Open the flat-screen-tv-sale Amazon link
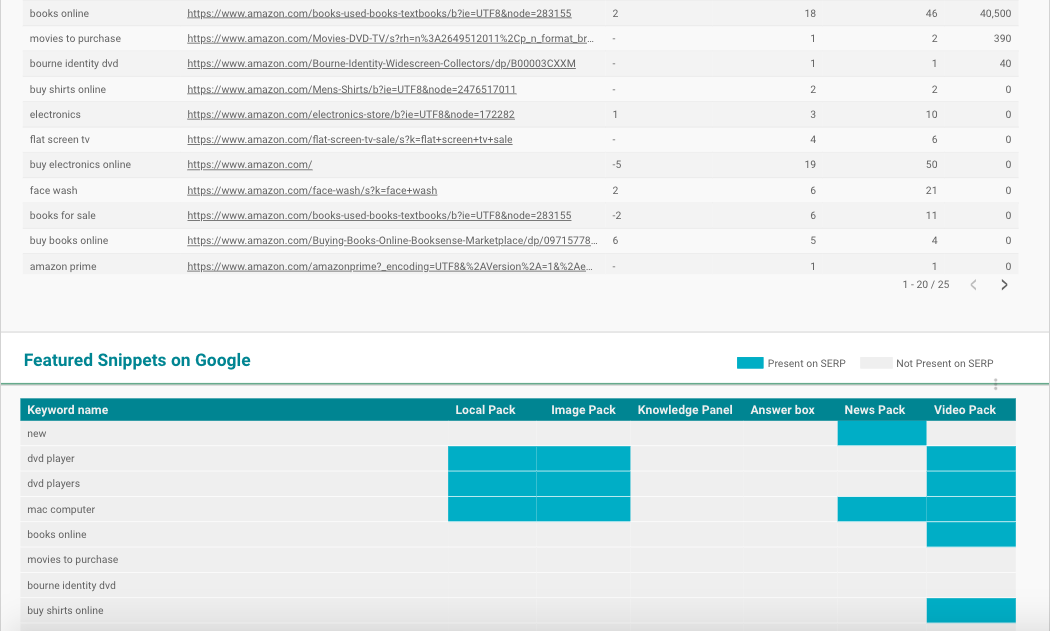Viewport: 1050px width, 631px height. pos(350,140)
